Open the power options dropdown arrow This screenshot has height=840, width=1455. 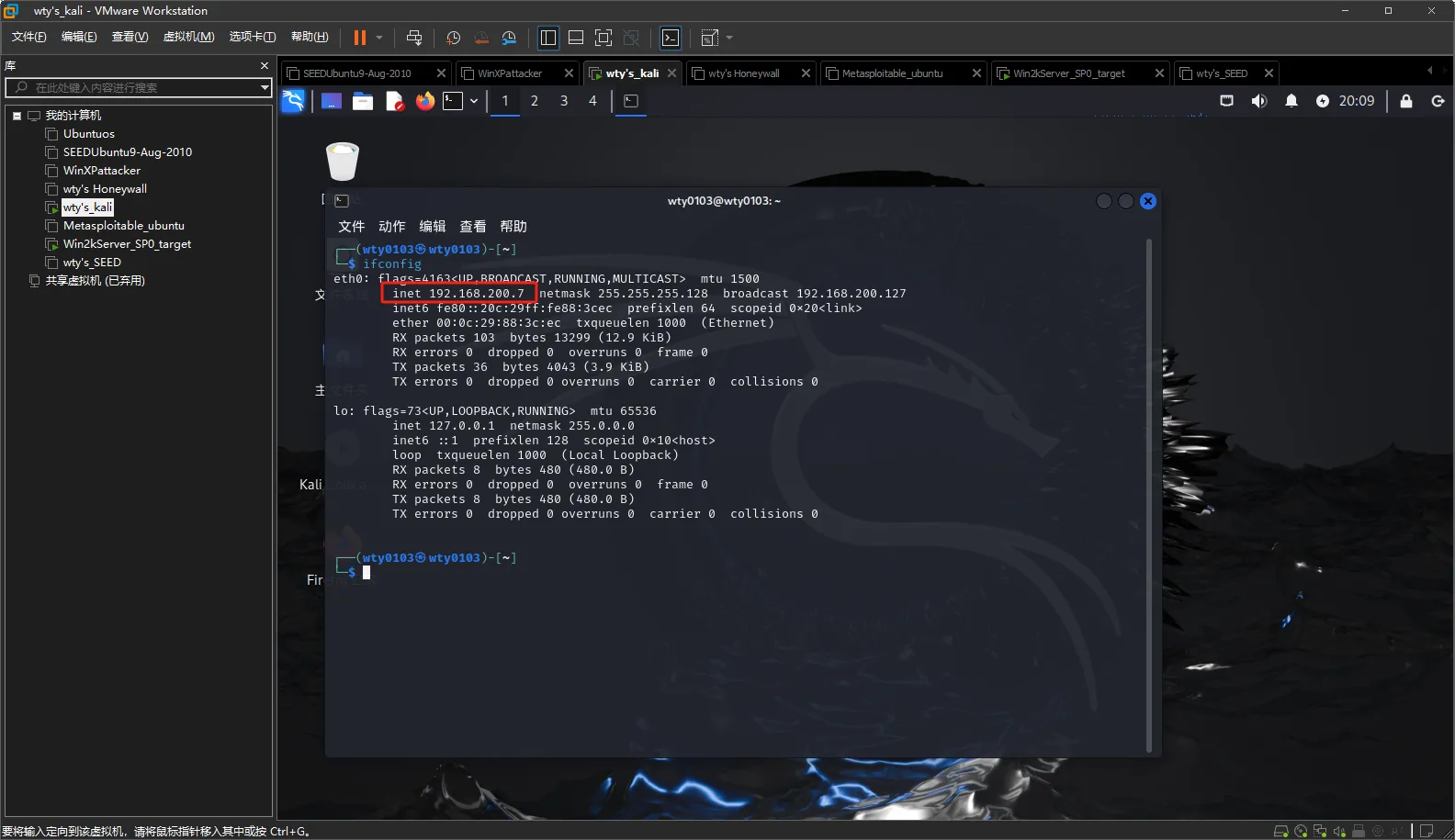[x=379, y=38]
